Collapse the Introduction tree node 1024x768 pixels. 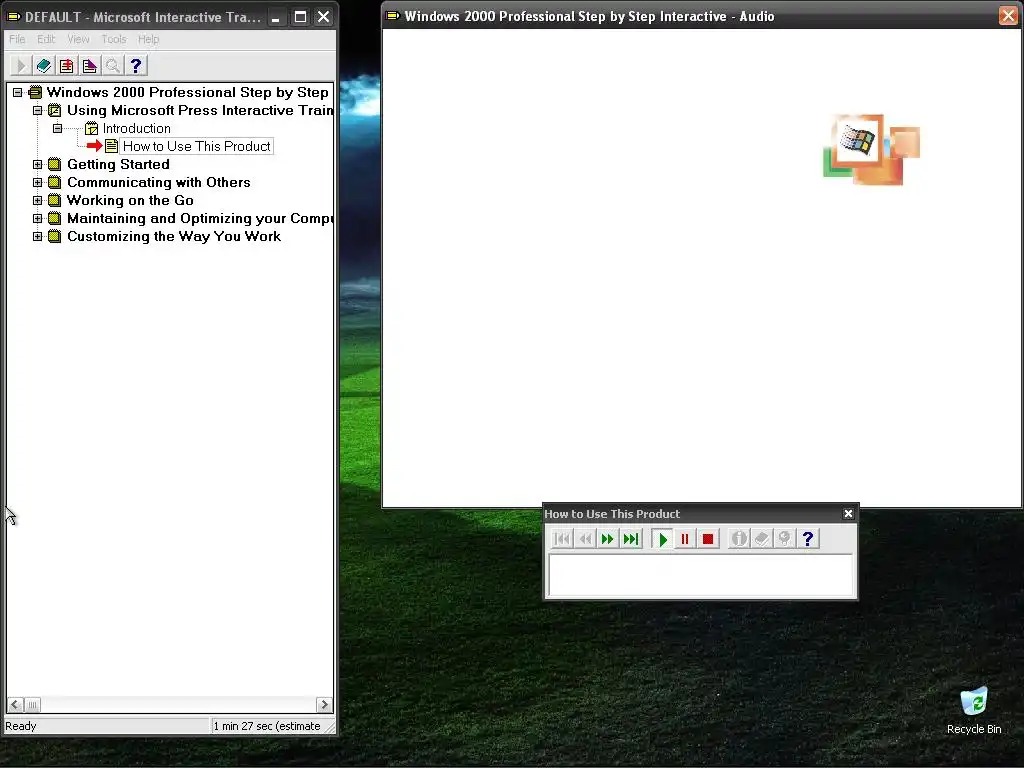pos(57,128)
